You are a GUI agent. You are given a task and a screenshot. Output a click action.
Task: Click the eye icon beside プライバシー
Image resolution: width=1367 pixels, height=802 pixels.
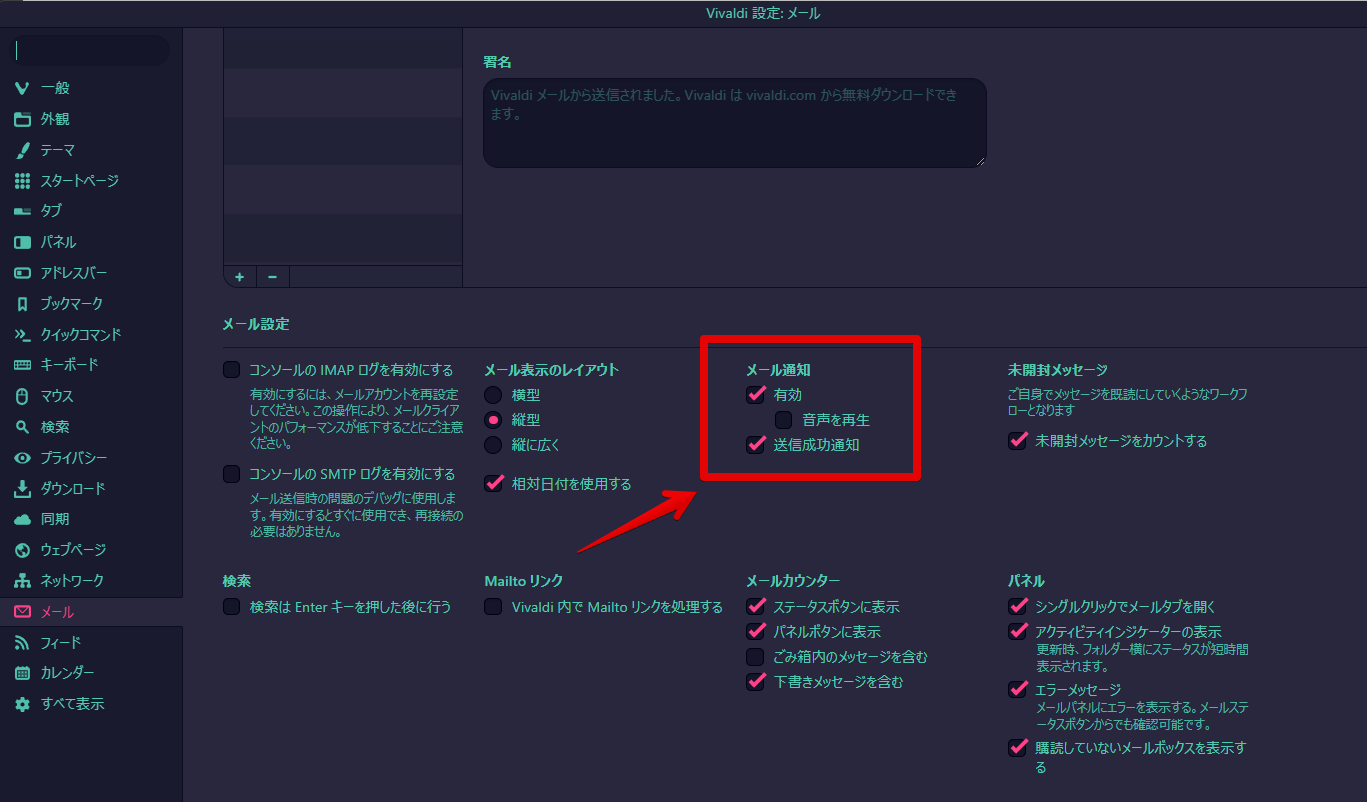(x=22, y=458)
